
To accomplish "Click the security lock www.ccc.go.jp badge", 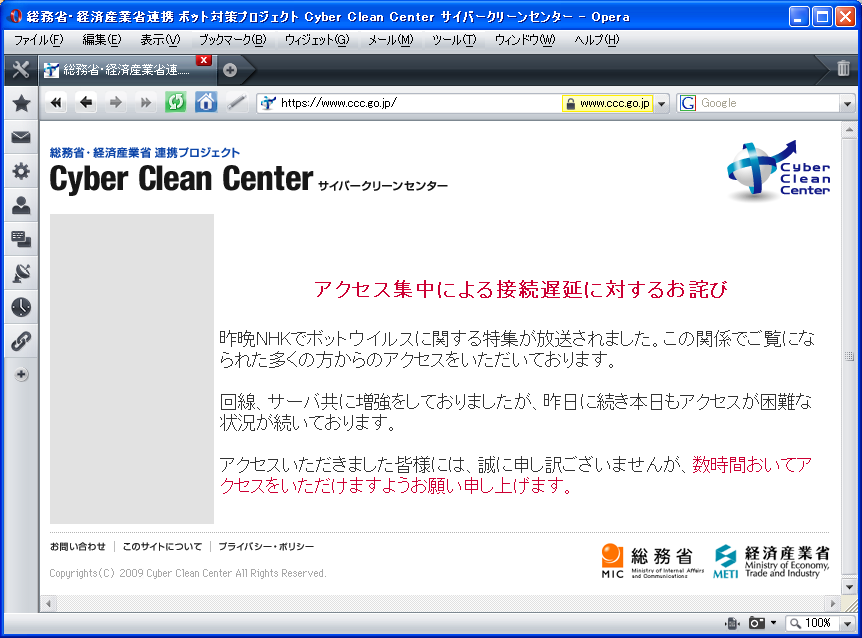I will click(607, 103).
